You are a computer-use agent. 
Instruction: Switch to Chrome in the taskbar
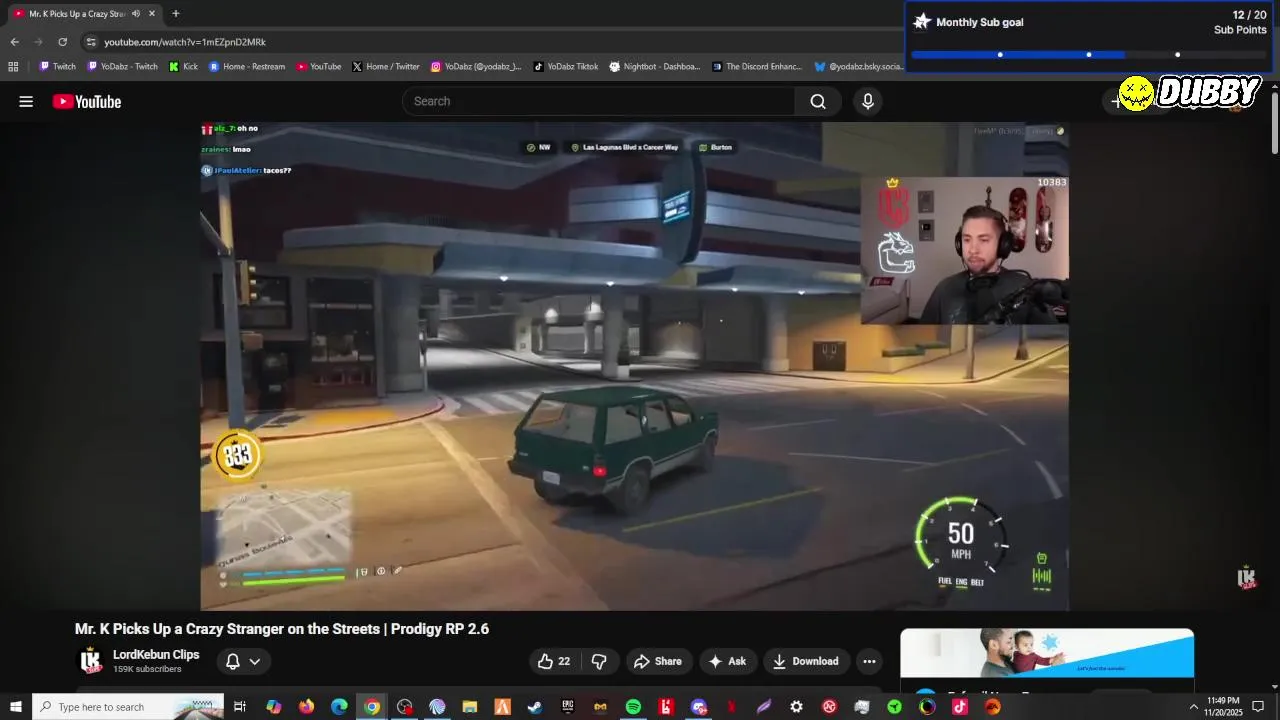tap(372, 707)
